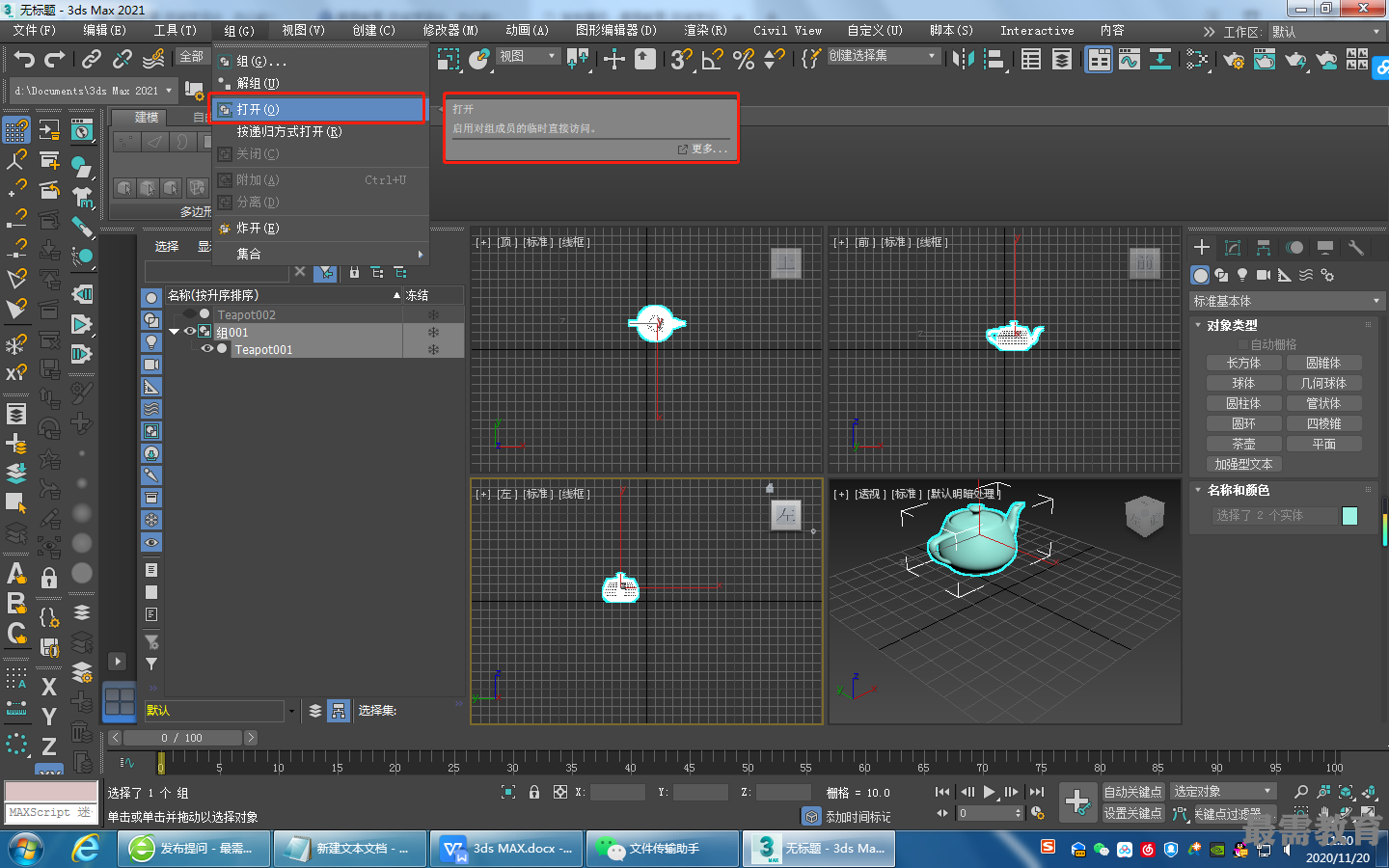1389x868 pixels.
Task: Select the Shapes category icon in Create panel
Action: pos(1221,275)
